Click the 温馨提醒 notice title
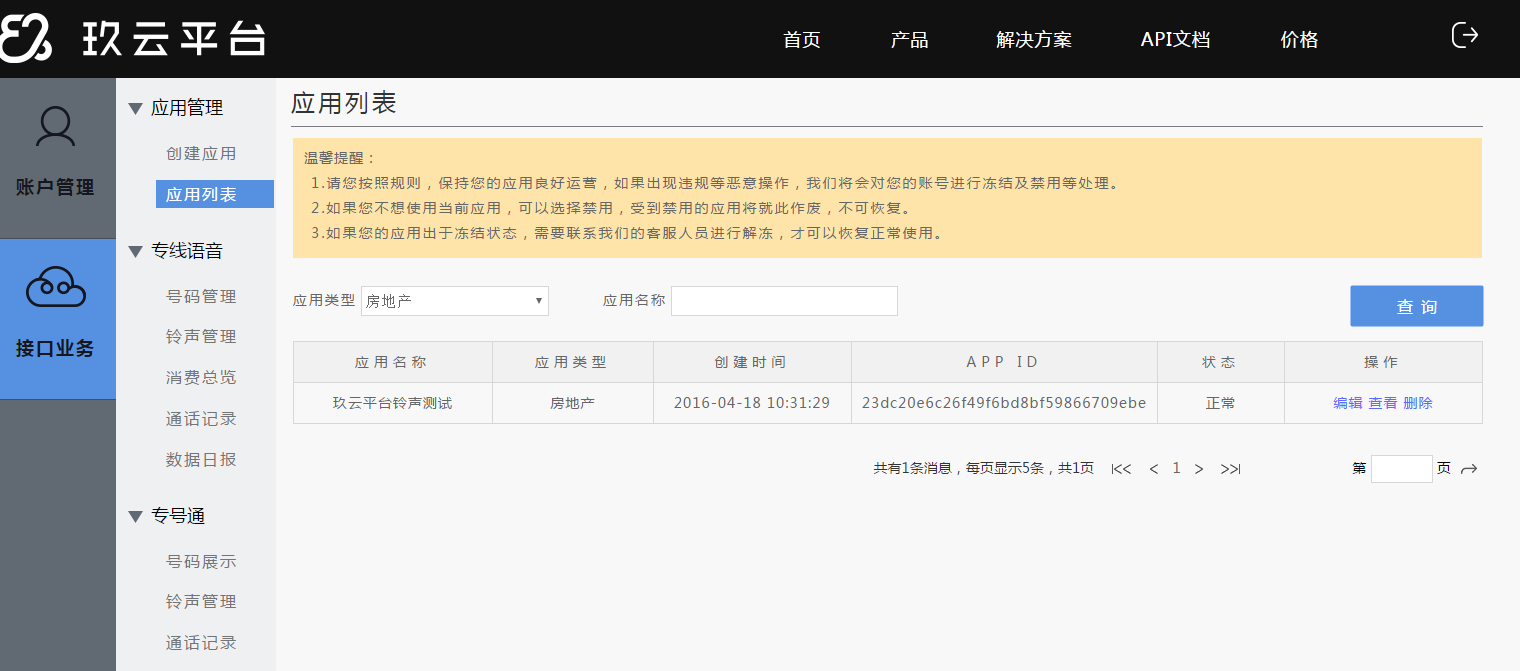The height and width of the screenshot is (671, 1520). pyautogui.click(x=340, y=159)
